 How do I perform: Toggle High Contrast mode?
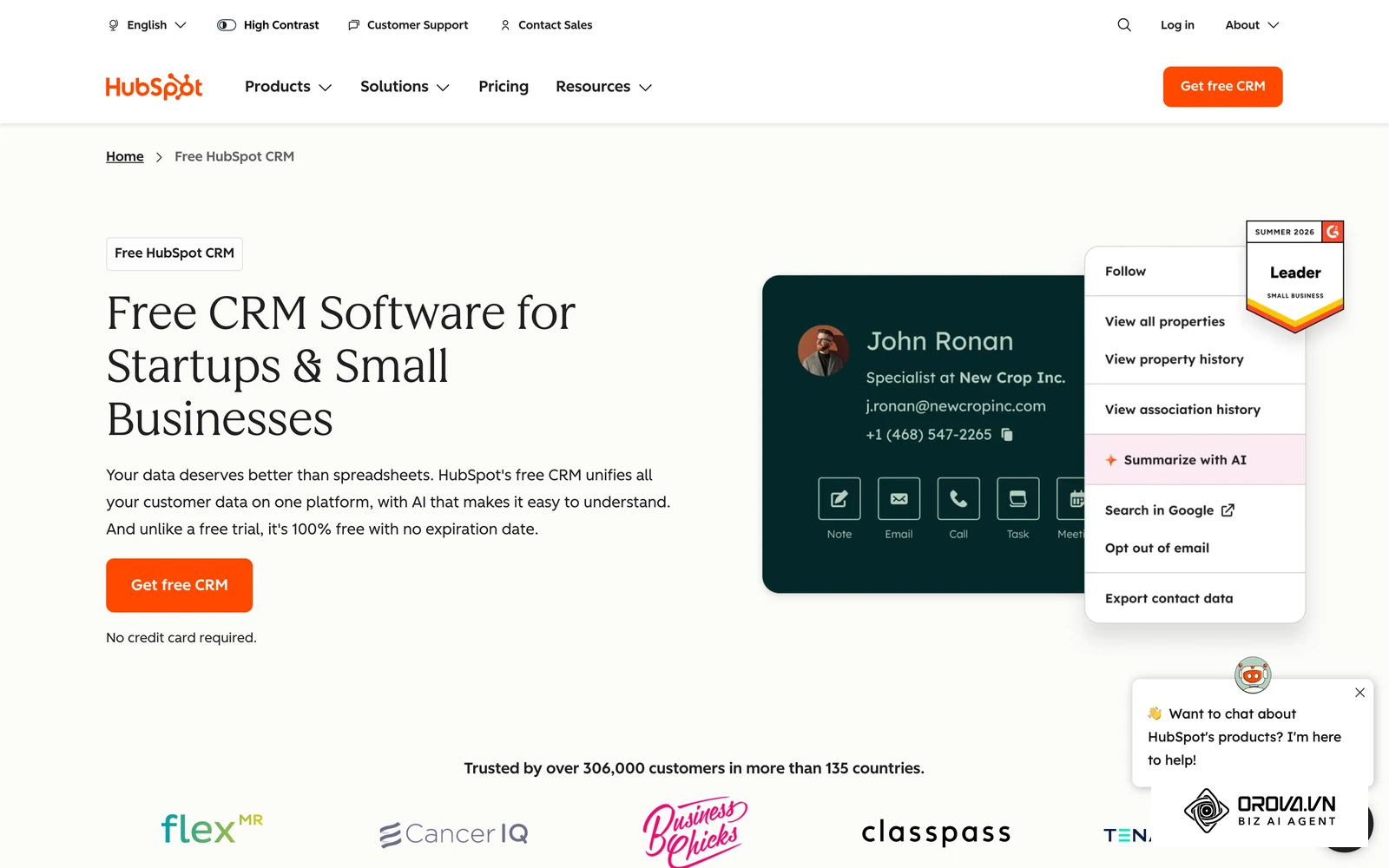(x=268, y=25)
